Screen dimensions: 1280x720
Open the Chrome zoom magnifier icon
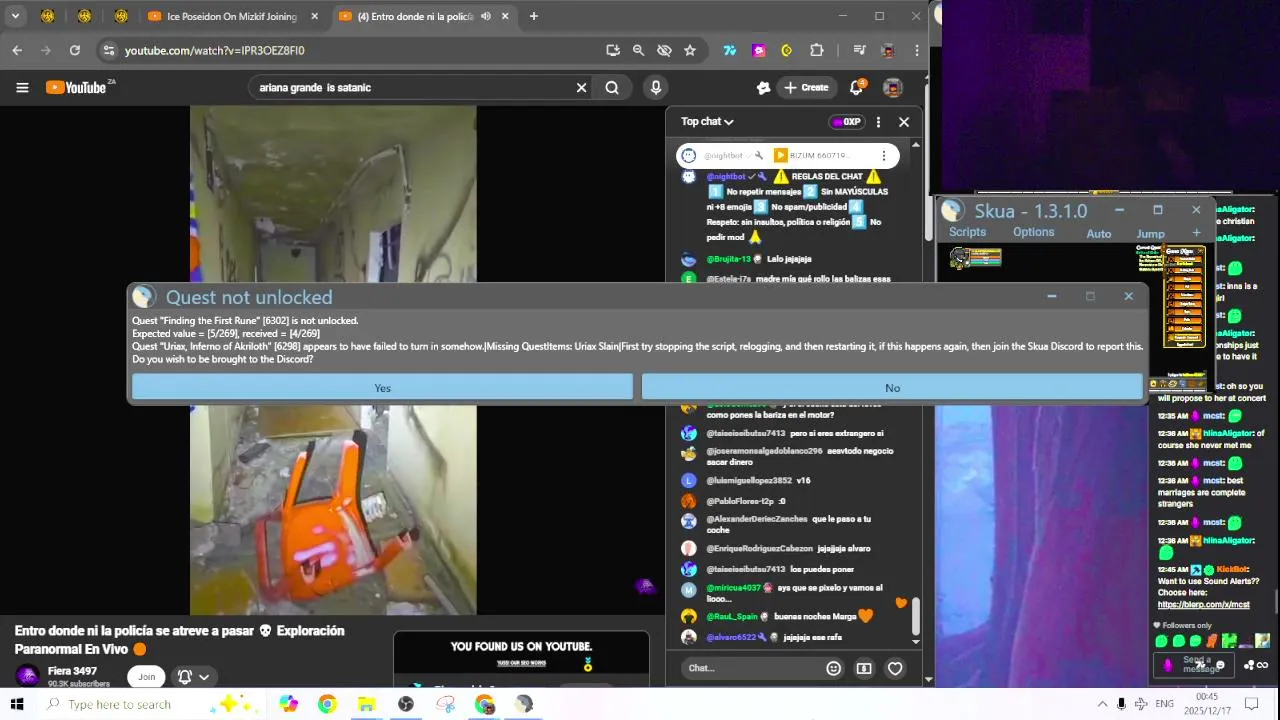(x=638, y=50)
